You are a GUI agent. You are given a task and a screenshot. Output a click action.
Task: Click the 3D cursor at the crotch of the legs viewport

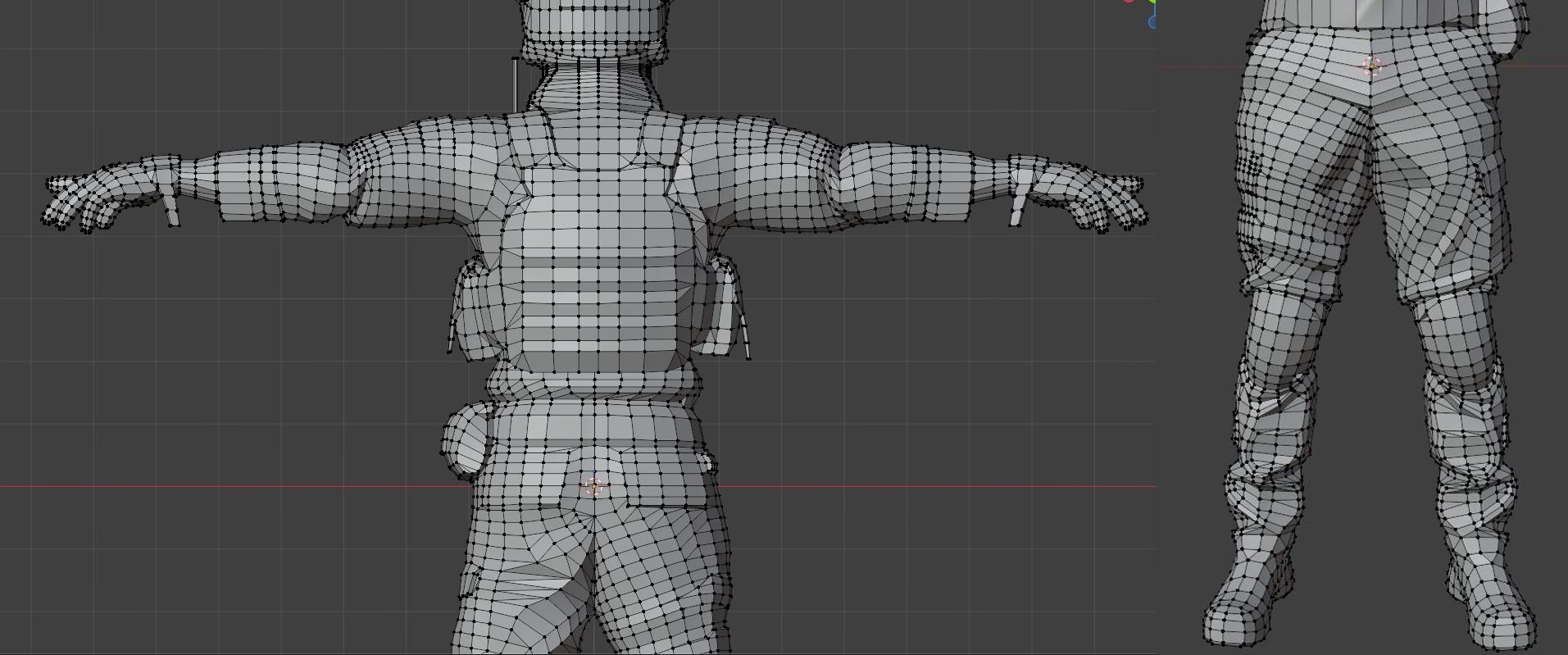[1372, 66]
